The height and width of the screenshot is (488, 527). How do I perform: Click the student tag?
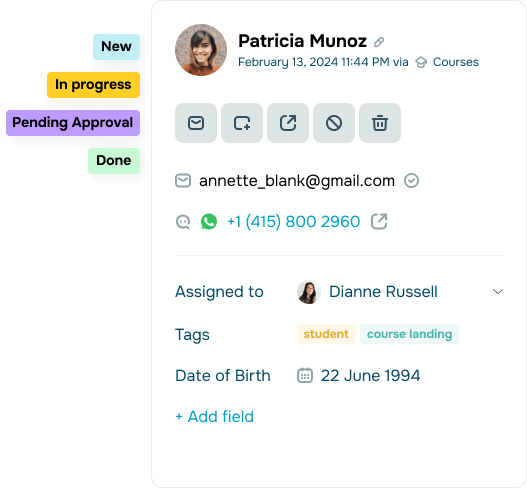coord(326,334)
